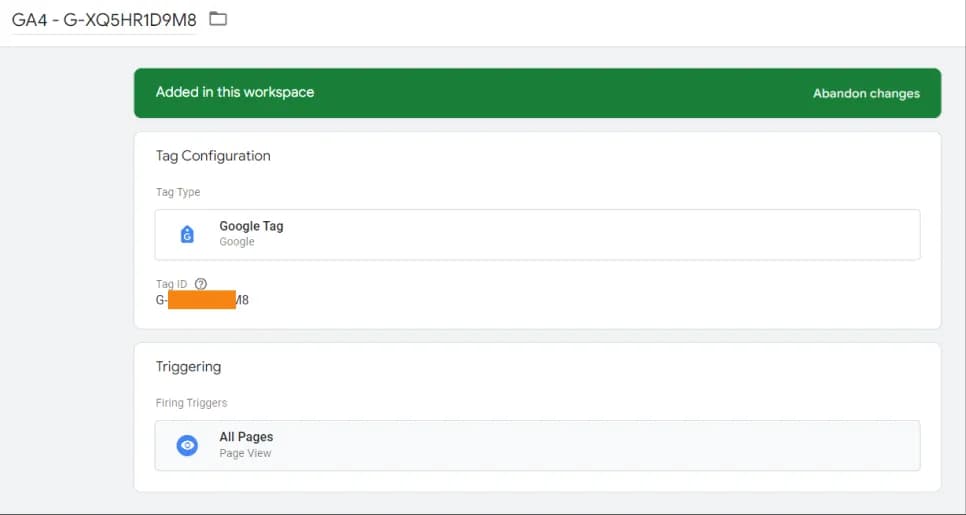
Task: Click the folder icon beside the tag name
Action: 218,19
